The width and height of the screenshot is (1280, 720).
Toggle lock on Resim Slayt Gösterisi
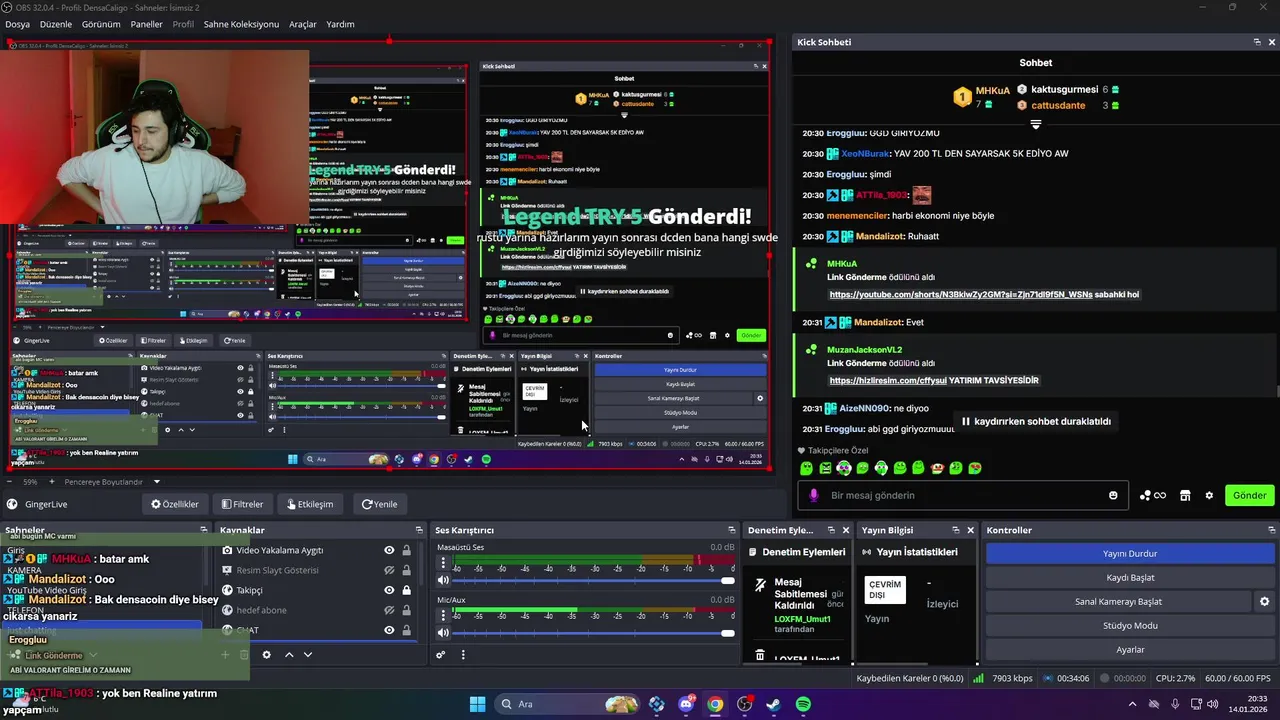406,570
